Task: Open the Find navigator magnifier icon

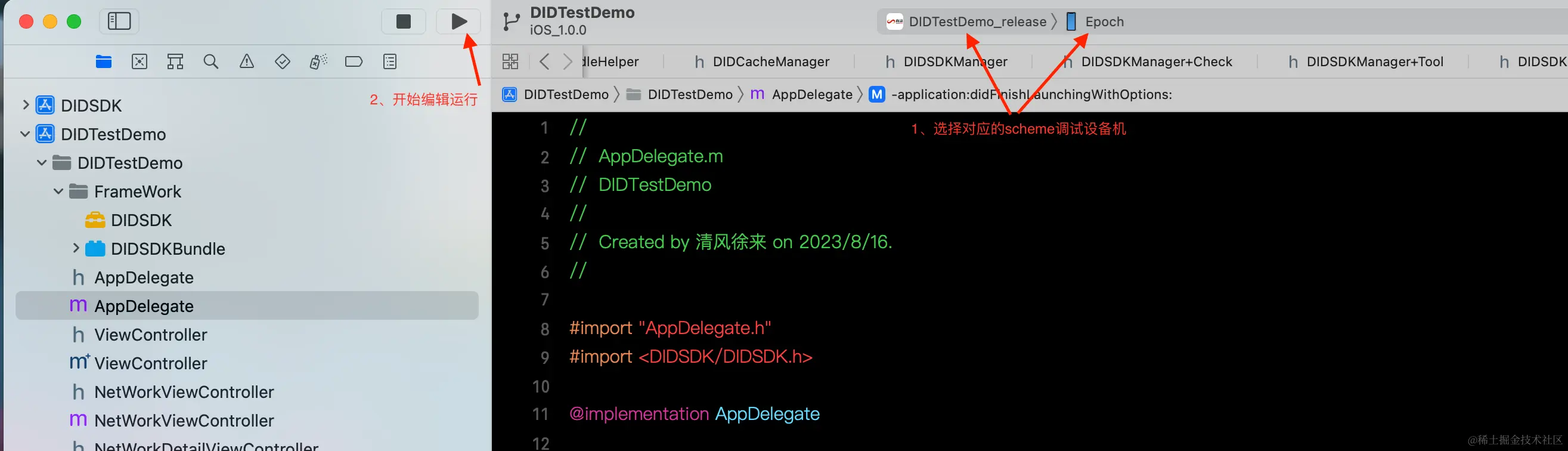Action: 210,61
